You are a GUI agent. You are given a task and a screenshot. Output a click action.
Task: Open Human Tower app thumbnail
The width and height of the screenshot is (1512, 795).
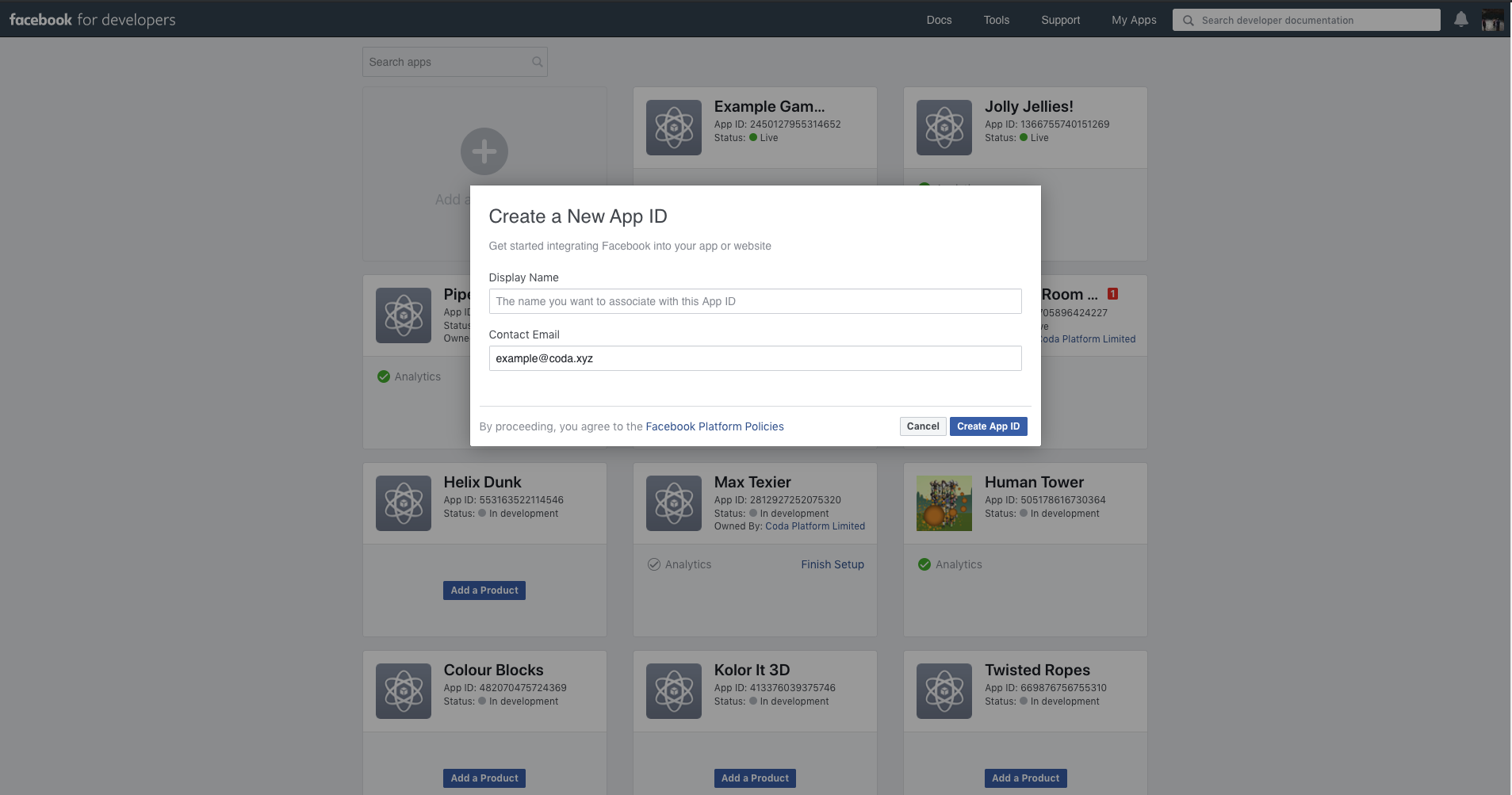944,503
